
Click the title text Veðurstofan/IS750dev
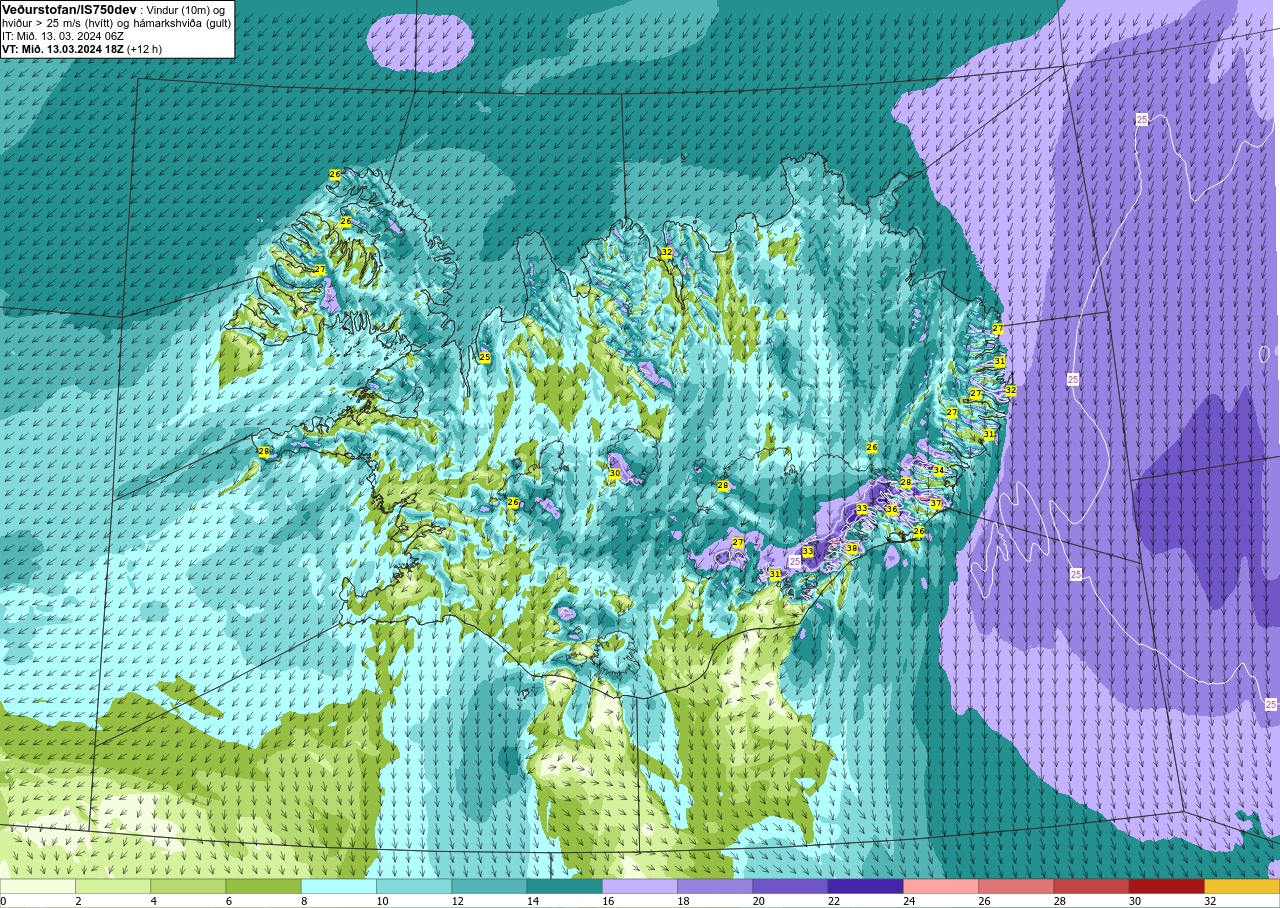point(70,9)
